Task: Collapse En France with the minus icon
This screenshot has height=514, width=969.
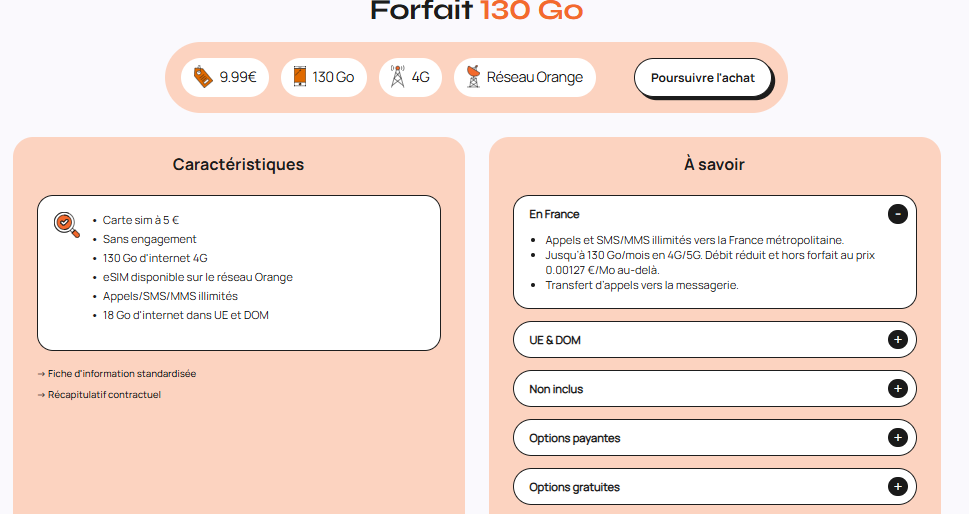Action: [x=897, y=214]
